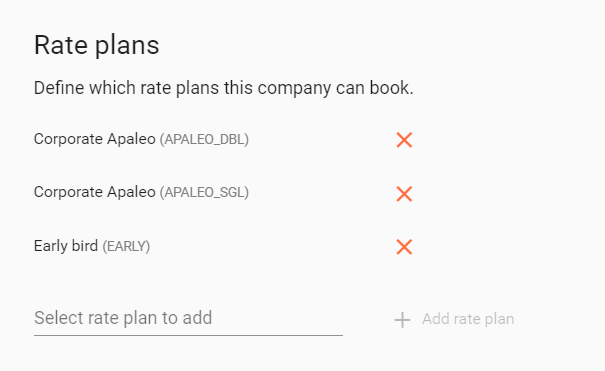
Task: Select the Corporate Apaleo single room entry name
Action: point(95,192)
